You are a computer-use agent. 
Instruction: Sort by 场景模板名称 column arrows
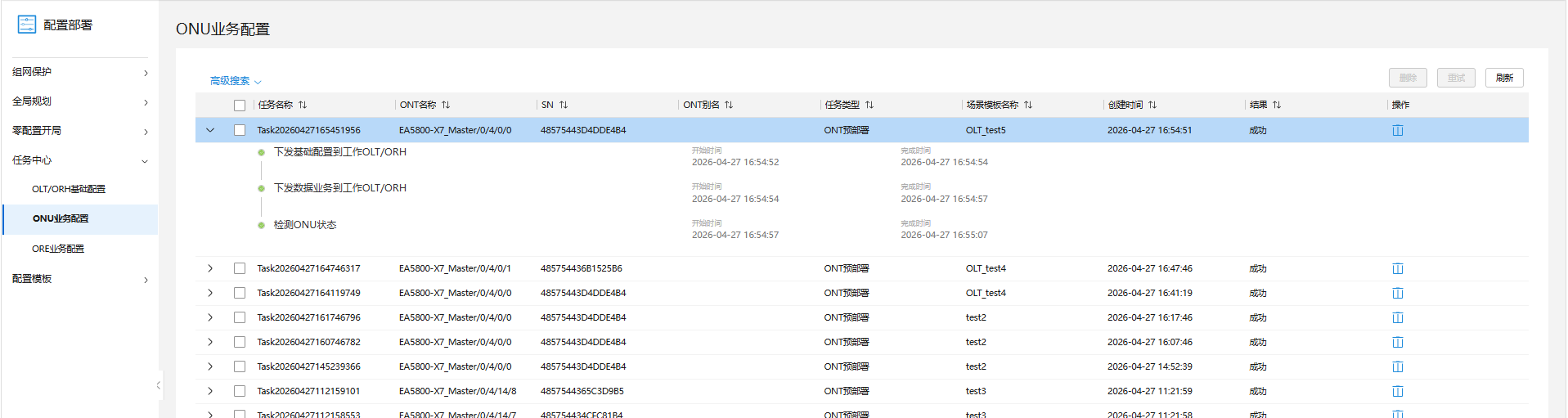tap(1028, 105)
